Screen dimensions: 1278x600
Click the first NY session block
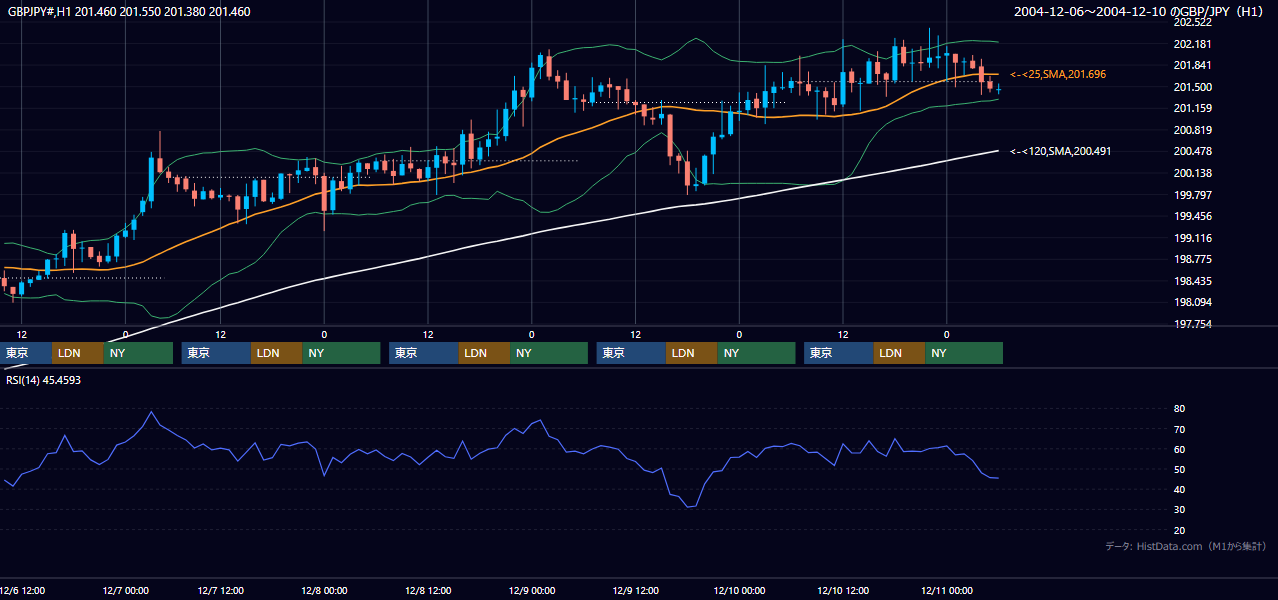coord(138,353)
